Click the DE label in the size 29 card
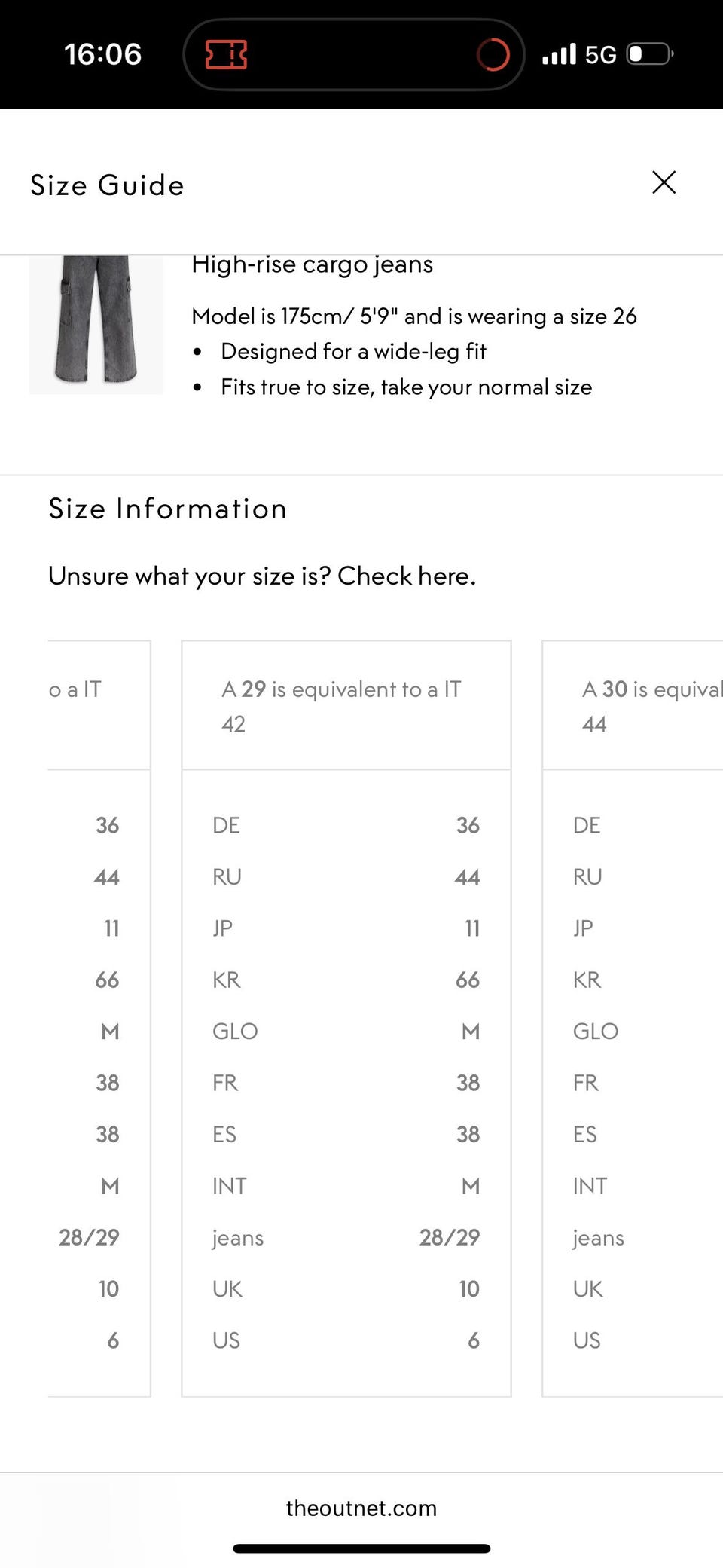The image size is (723, 1568). coord(226,825)
